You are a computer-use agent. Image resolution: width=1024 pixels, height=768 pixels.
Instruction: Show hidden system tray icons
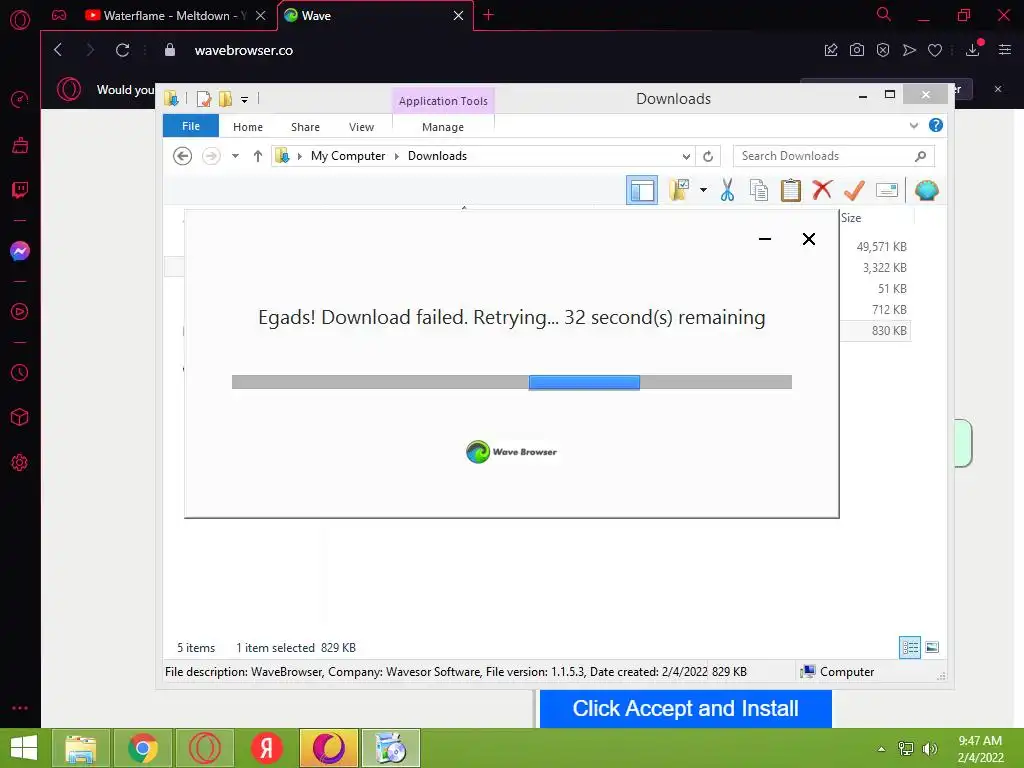pyautogui.click(x=882, y=748)
